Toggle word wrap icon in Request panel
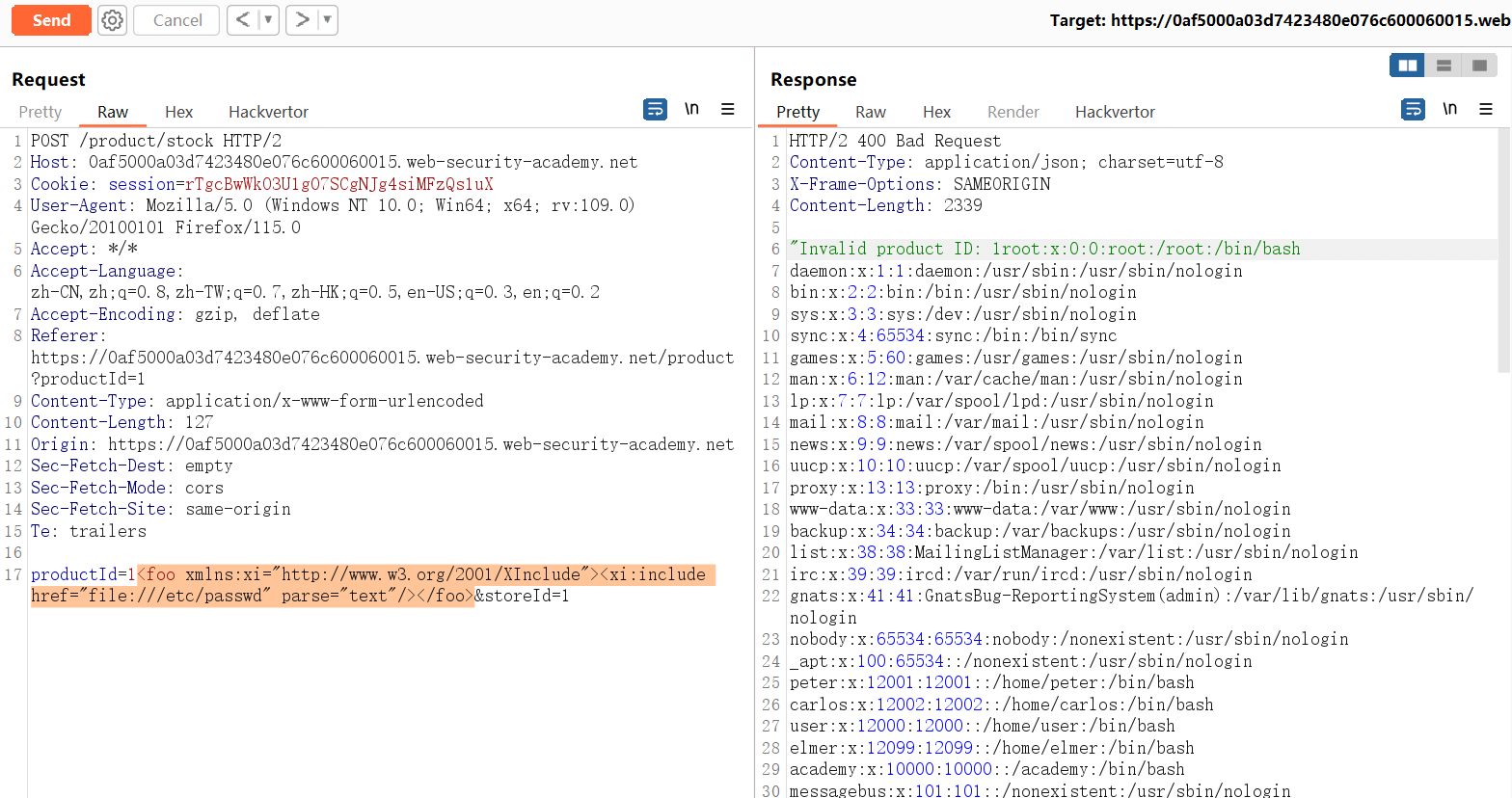This screenshot has height=798, width=1512. pyautogui.click(x=655, y=110)
